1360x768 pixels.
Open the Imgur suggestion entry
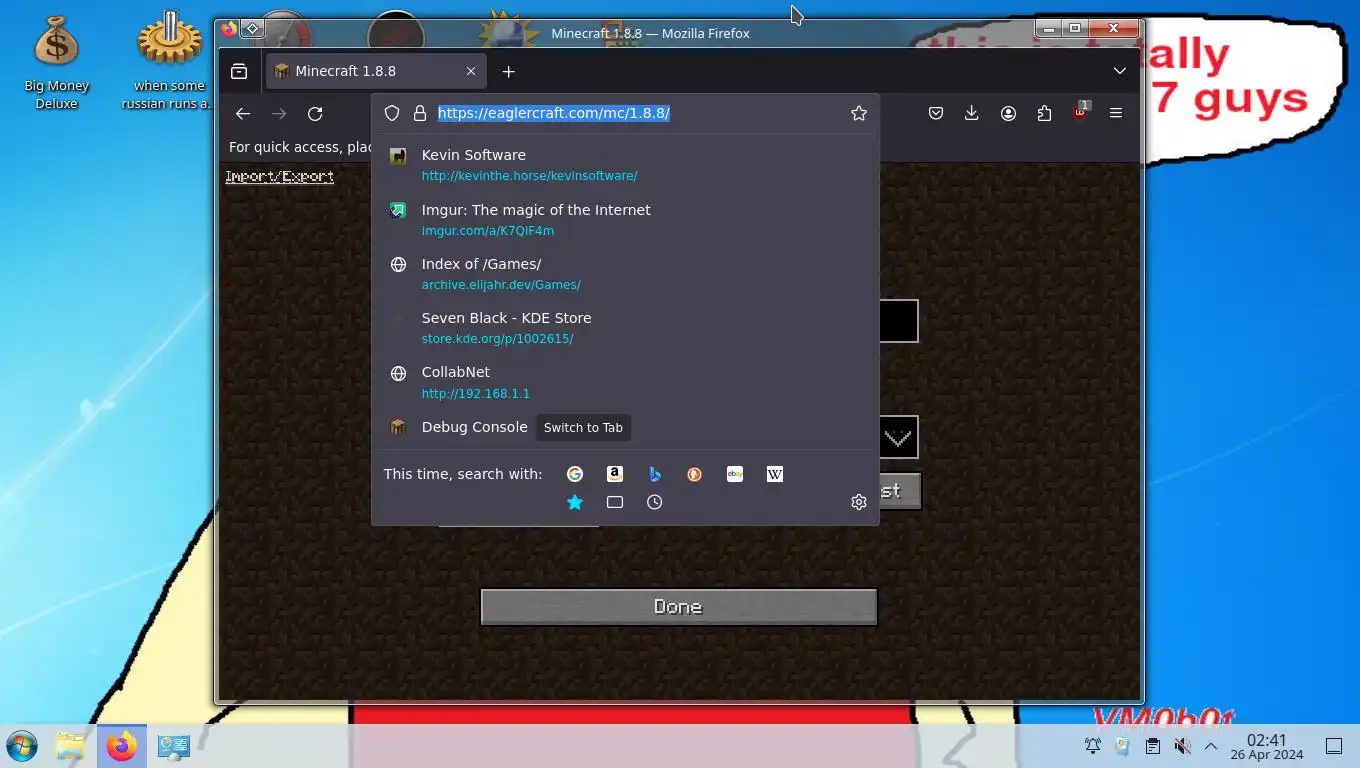[625, 220]
